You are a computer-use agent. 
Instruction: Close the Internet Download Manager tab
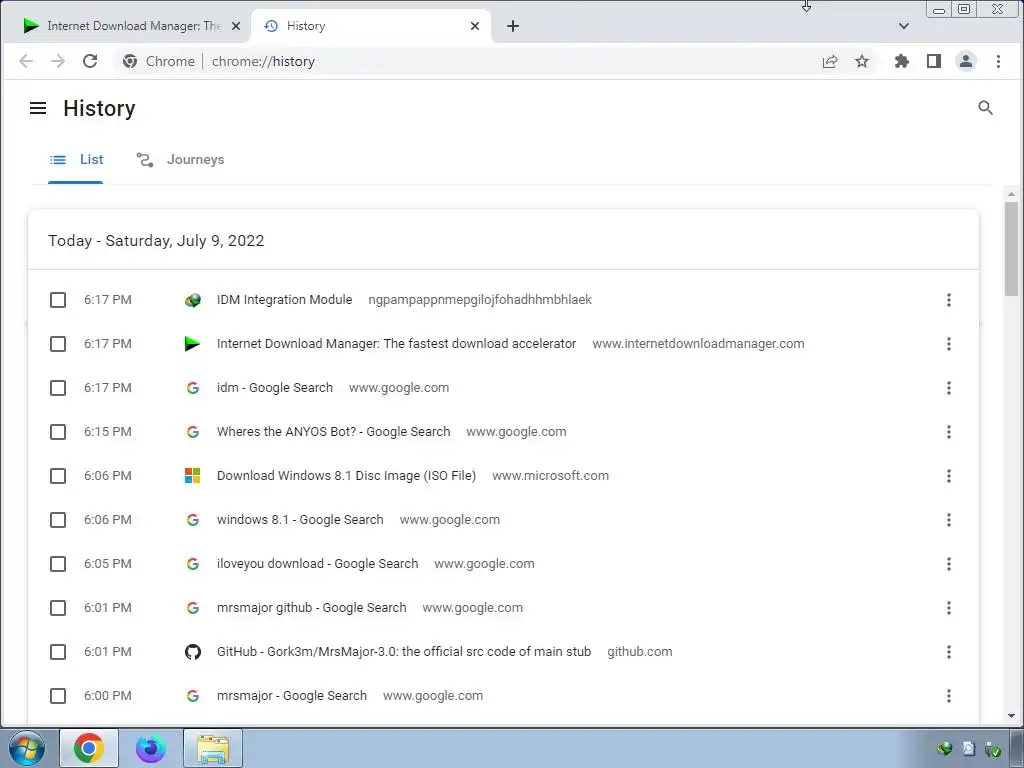pos(236,26)
